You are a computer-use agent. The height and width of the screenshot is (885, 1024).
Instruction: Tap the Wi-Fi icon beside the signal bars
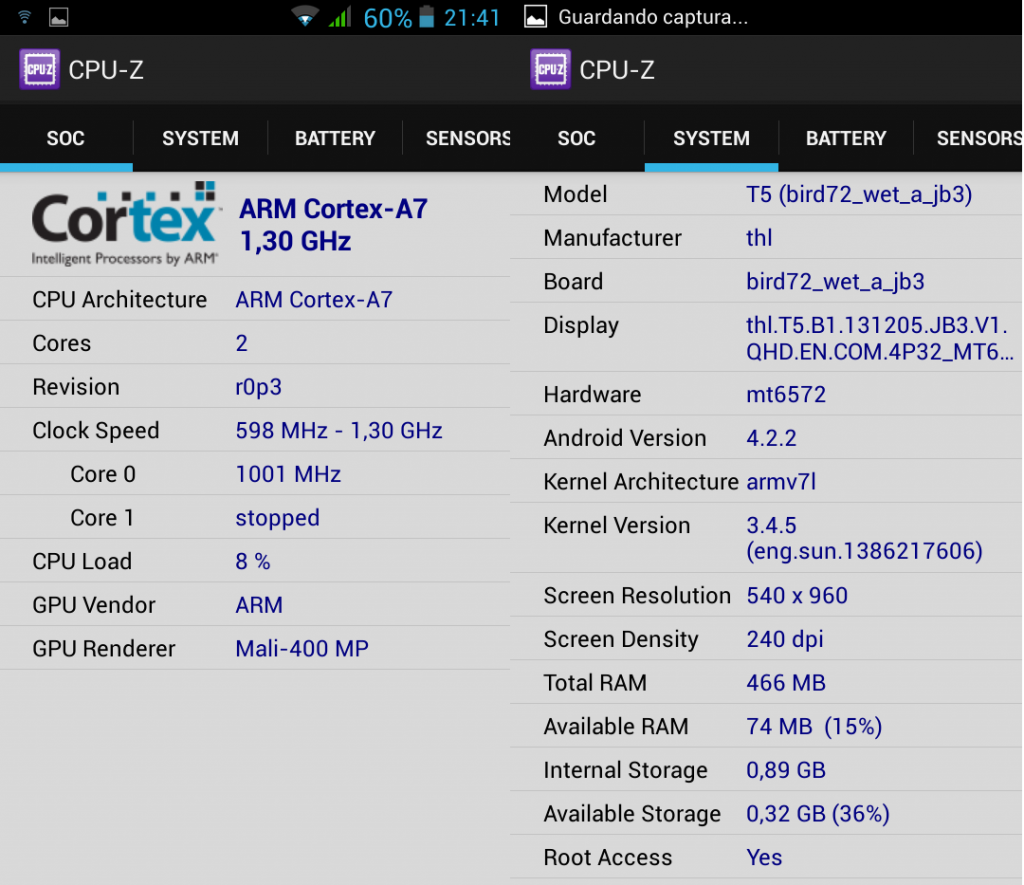pos(305,17)
